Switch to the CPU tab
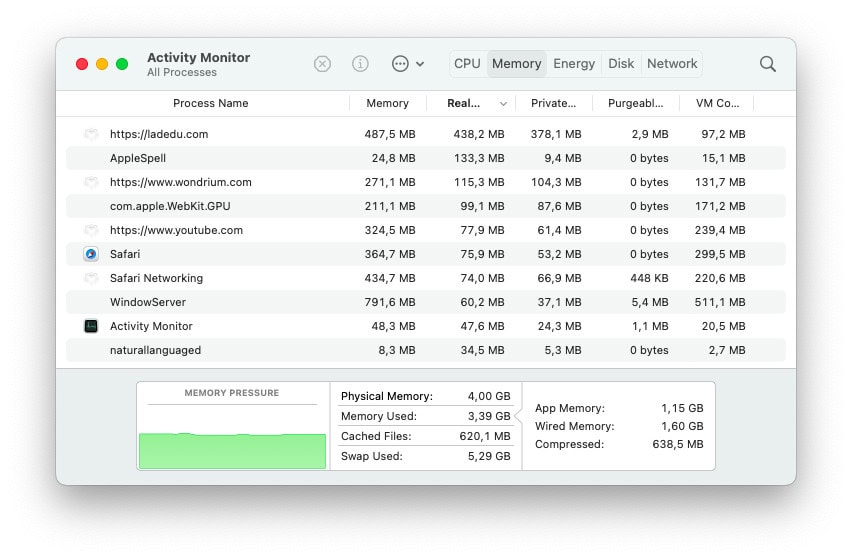The image size is (852, 559). [x=467, y=64]
